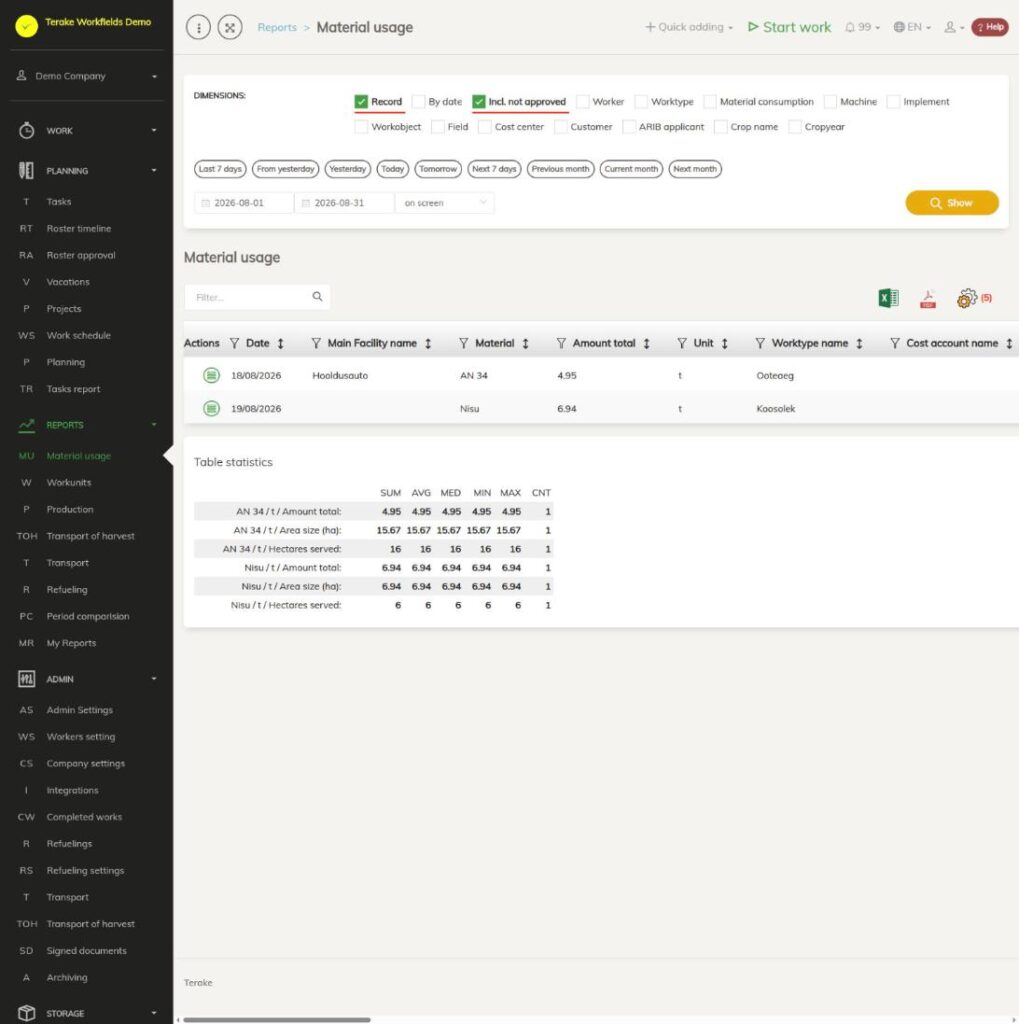The width and height of the screenshot is (1019, 1024).
Task: Tick the Machine dimension checkbox
Action: [830, 102]
